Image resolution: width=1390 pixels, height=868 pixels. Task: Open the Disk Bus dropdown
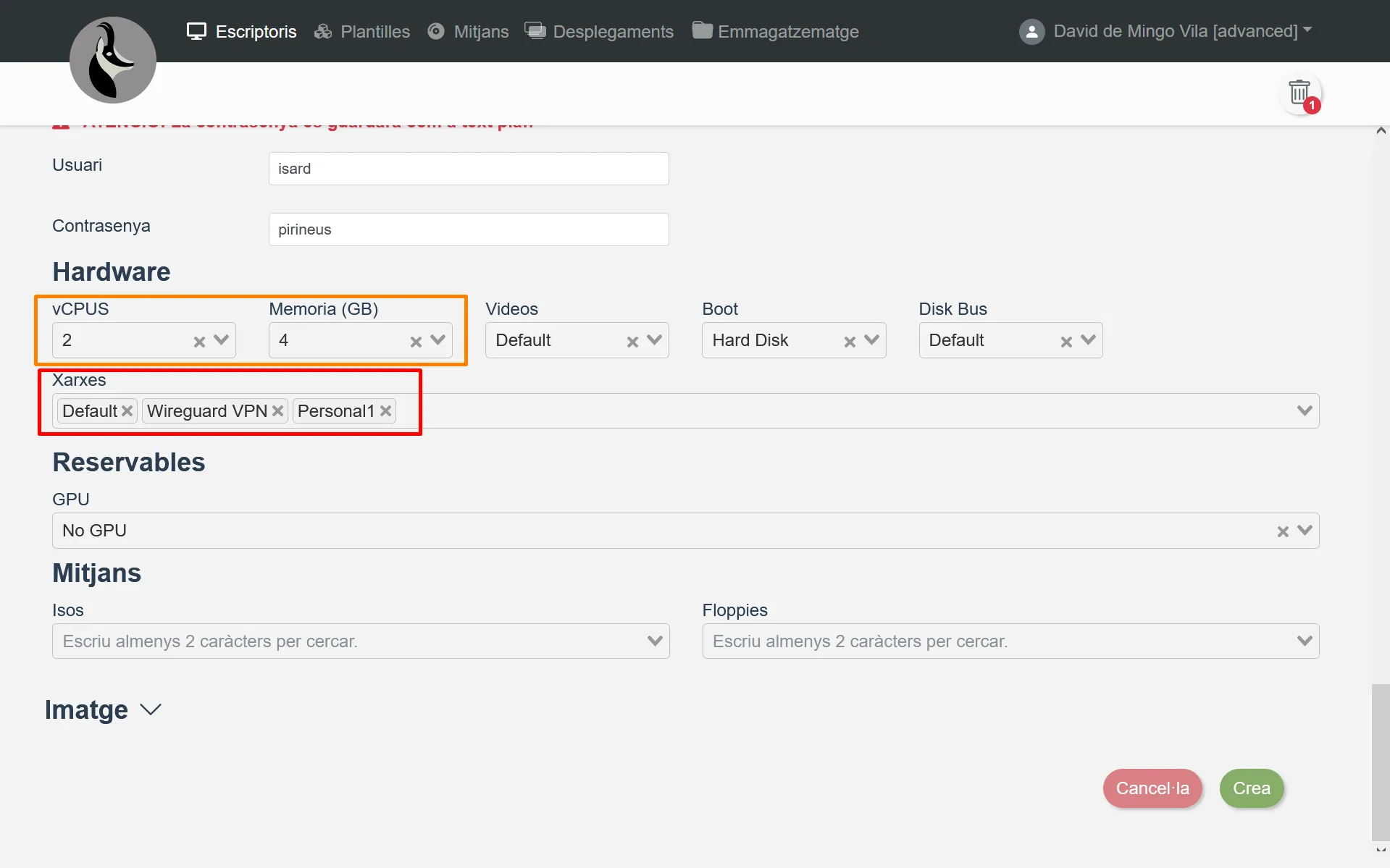[x=1087, y=340]
